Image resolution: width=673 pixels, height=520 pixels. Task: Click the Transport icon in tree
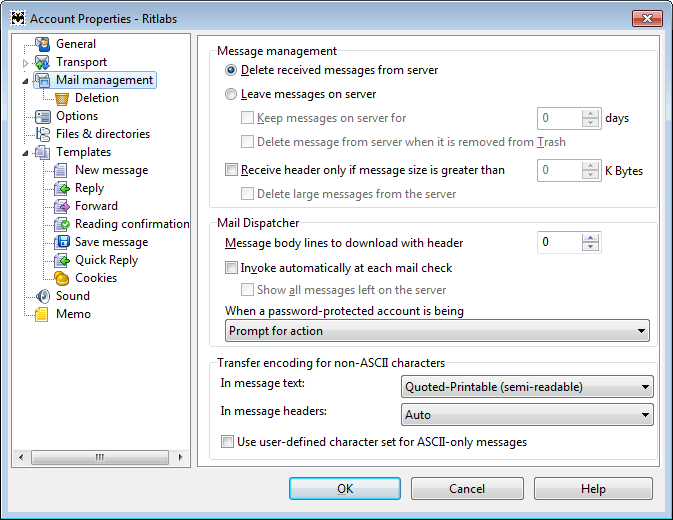(x=42, y=62)
